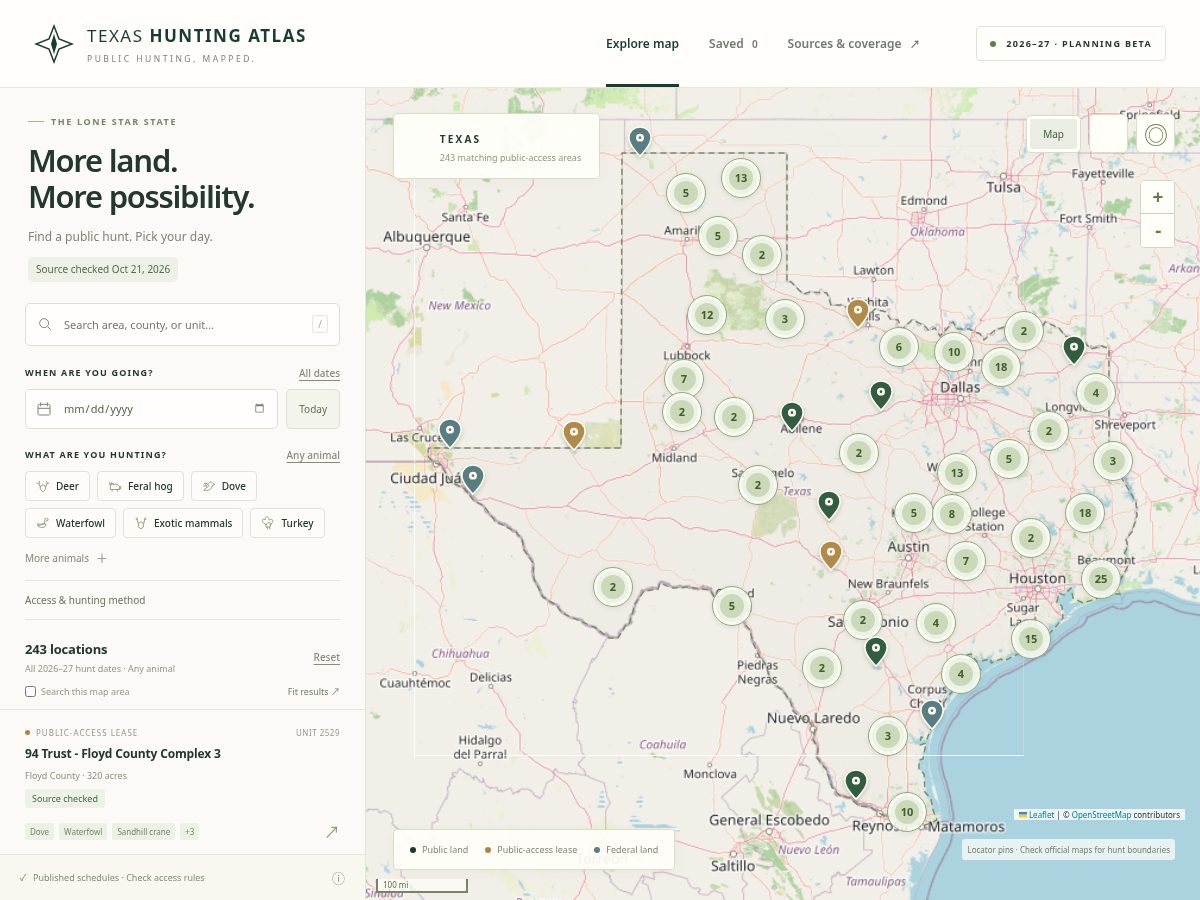1200x900 pixels.
Task: Select the green pin south of San Antonio
Action: tap(876, 651)
